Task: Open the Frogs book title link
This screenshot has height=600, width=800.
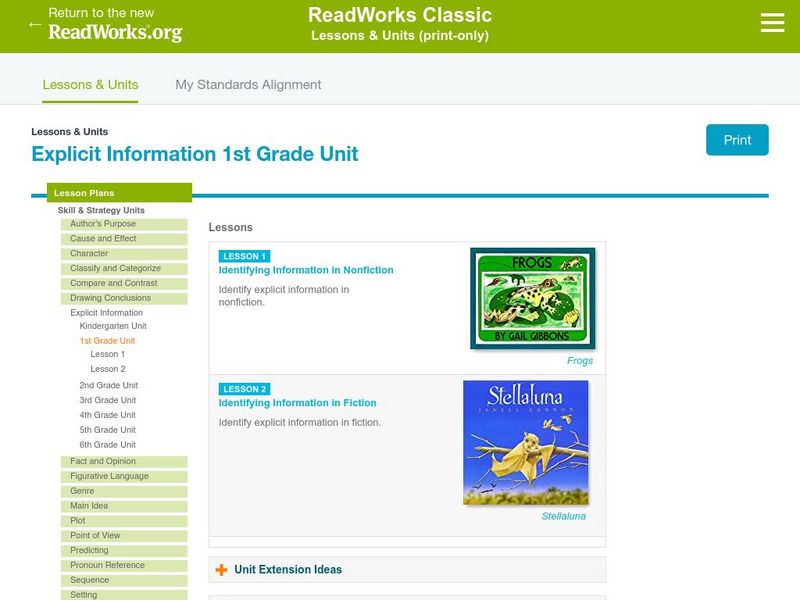Action: 580,361
